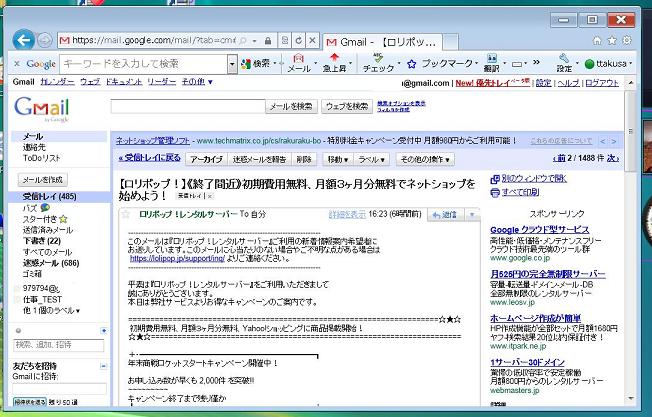
Task: Open Google Toolbar settings wrench
Action: pos(564,62)
